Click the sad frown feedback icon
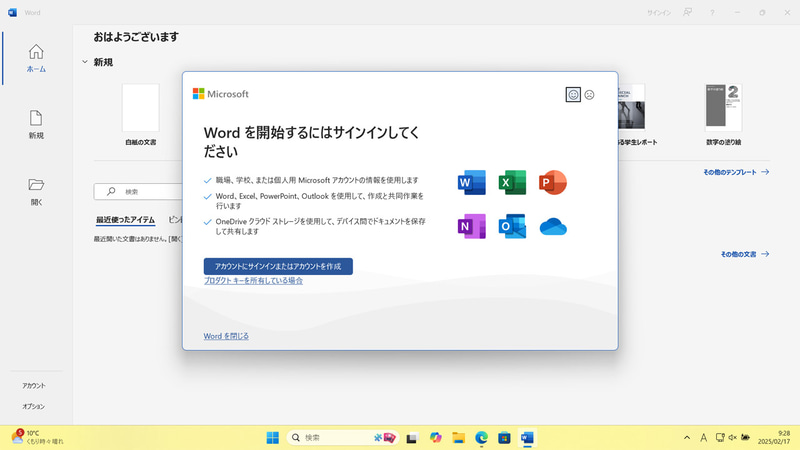This screenshot has height=450, width=800. pos(589,95)
